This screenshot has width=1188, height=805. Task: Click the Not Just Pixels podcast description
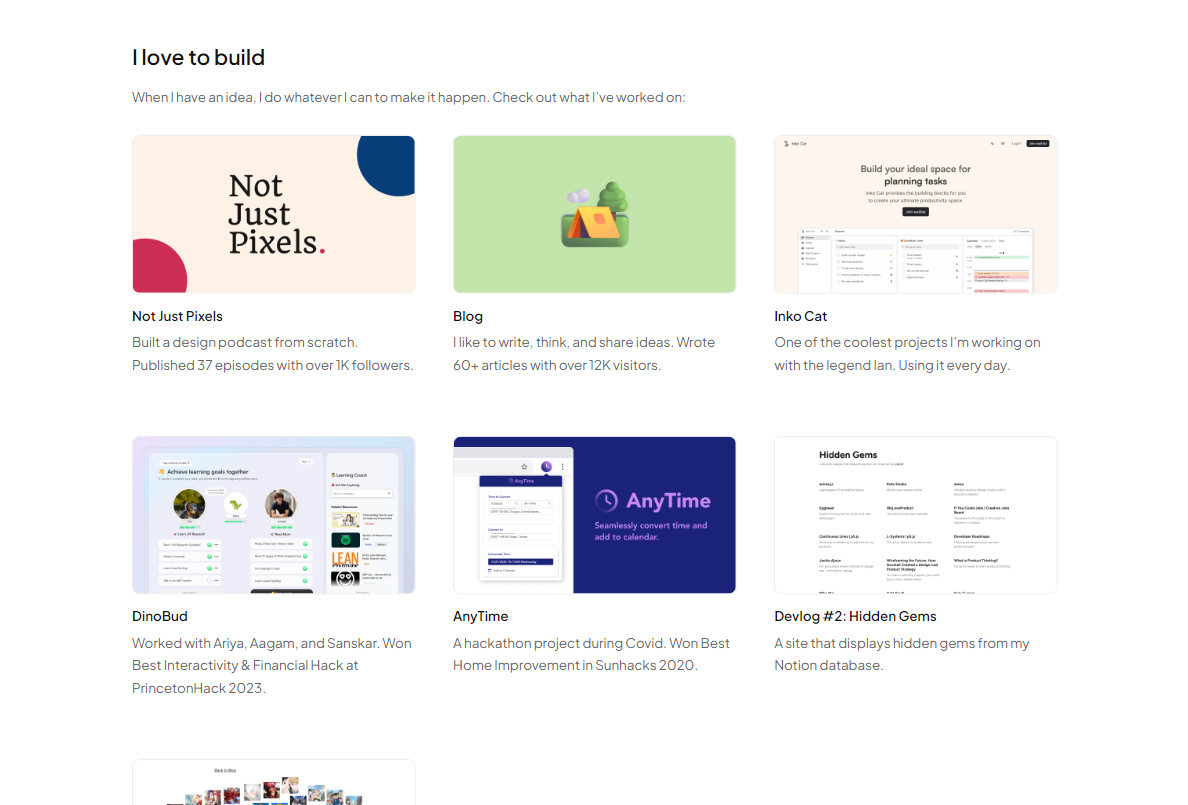pyautogui.click(x=273, y=354)
